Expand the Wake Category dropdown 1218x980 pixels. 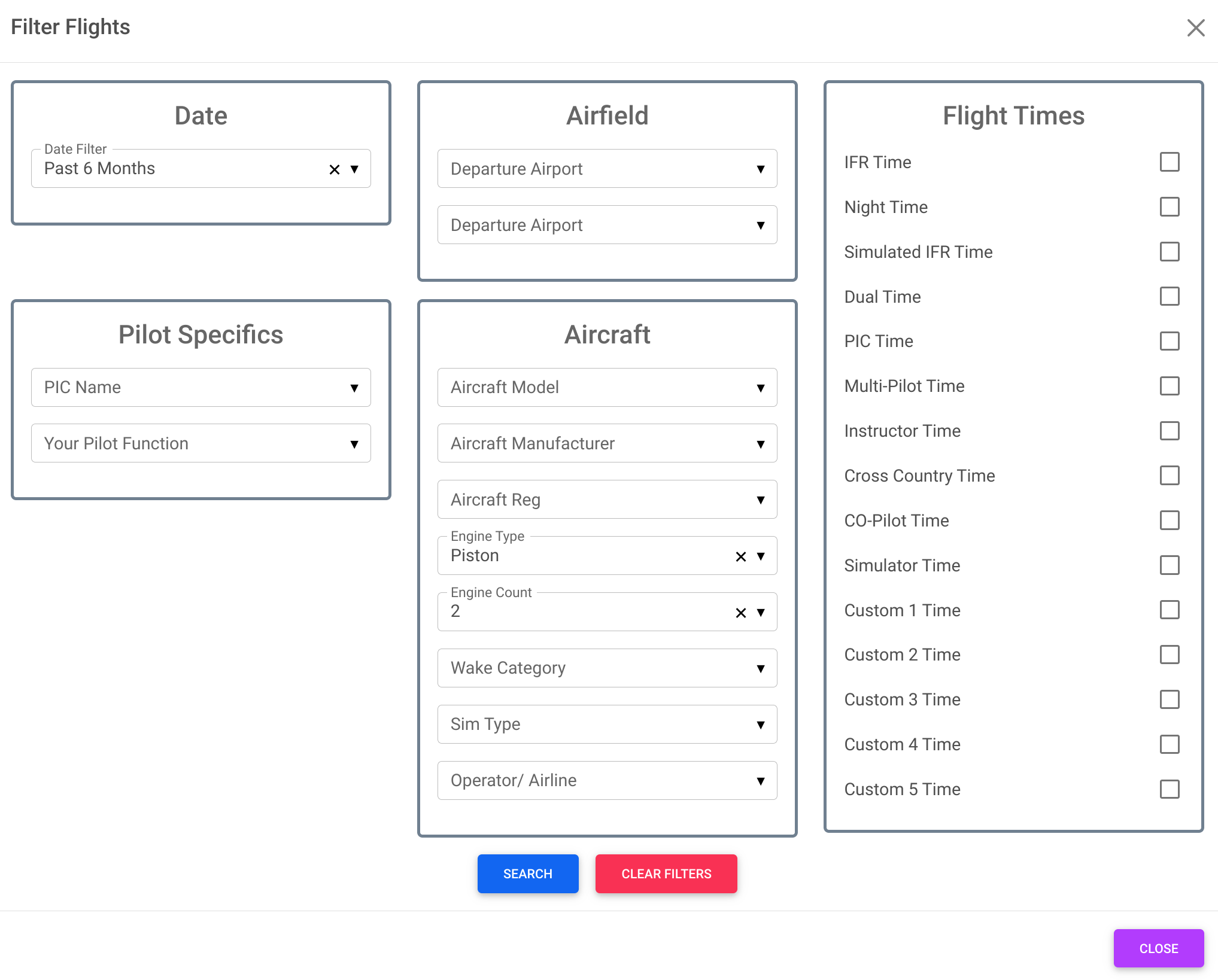point(607,668)
